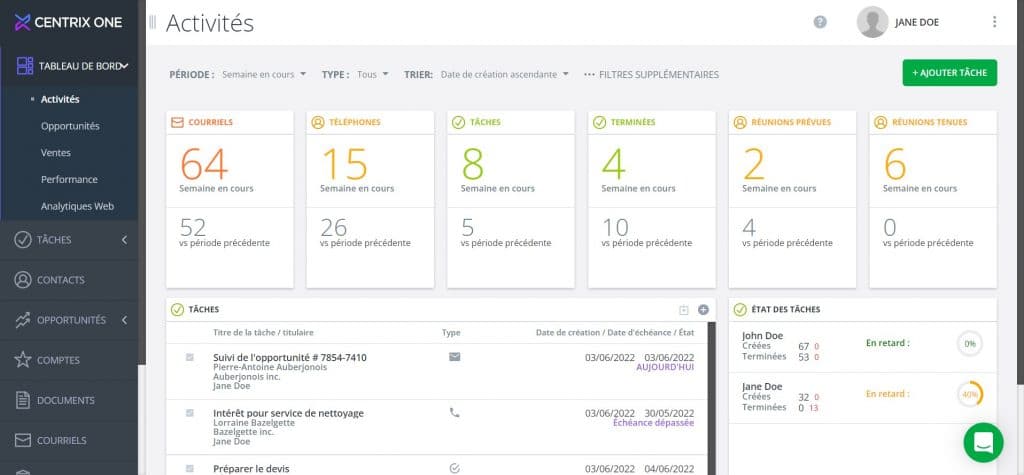Check the Préparer le devis task checkbox
This screenshot has height=475, width=1024.
click(190, 467)
